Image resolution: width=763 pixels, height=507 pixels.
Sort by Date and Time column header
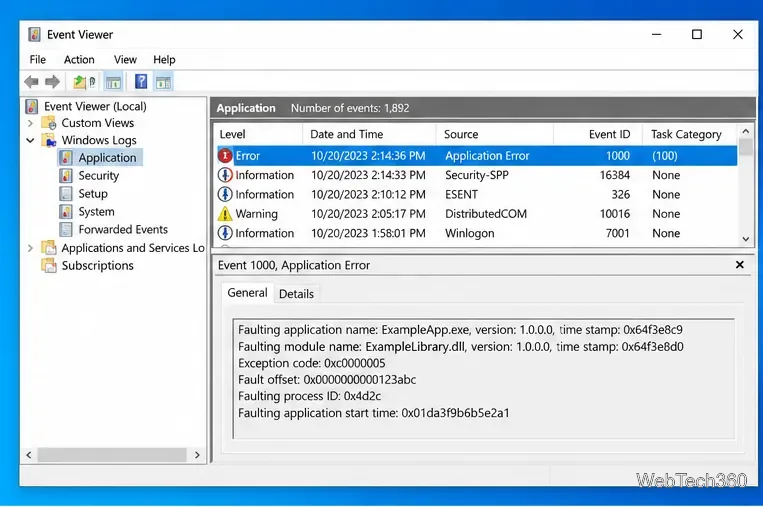coord(369,134)
